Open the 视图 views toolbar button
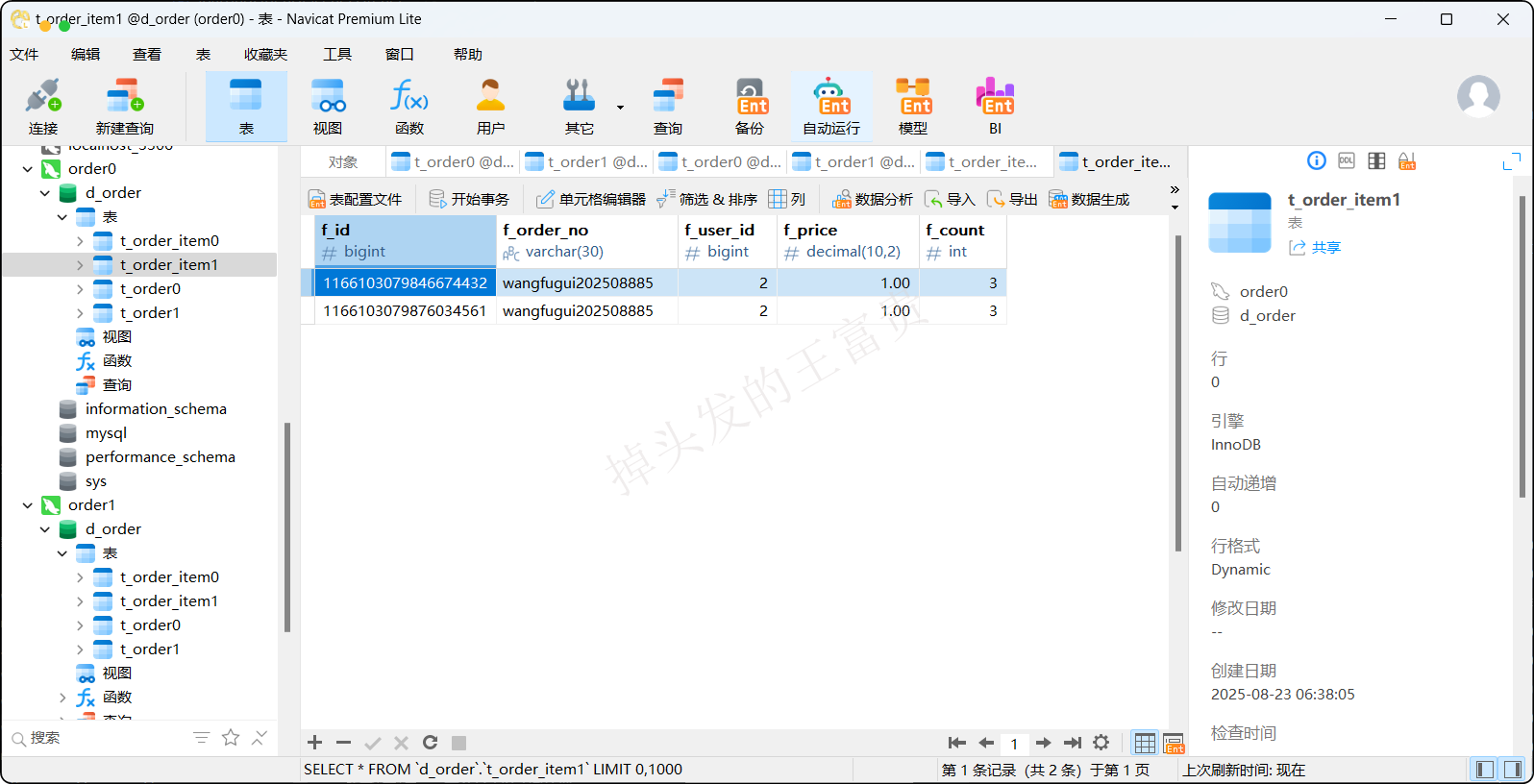 tap(328, 107)
